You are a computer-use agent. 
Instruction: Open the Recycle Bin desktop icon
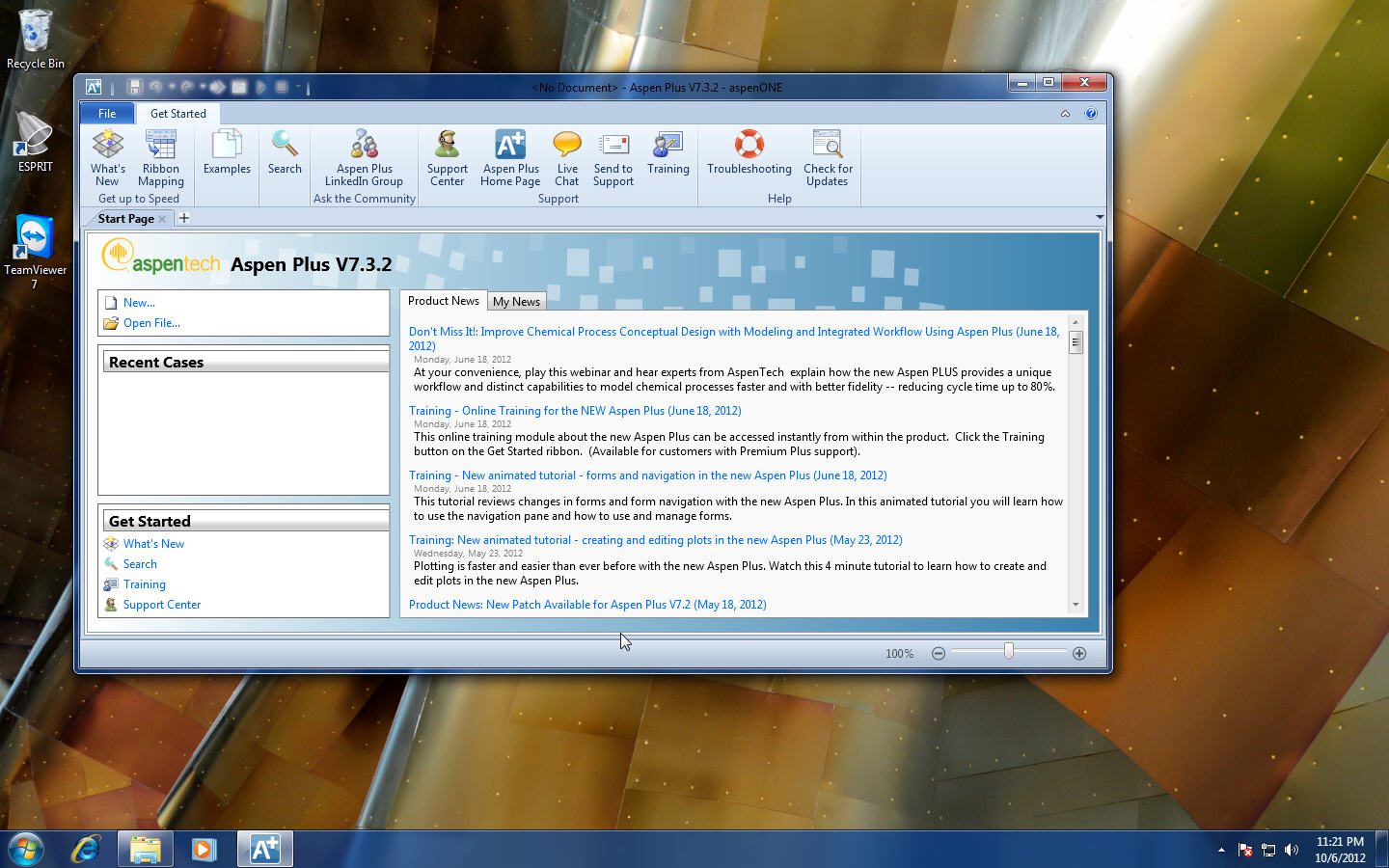tap(36, 40)
